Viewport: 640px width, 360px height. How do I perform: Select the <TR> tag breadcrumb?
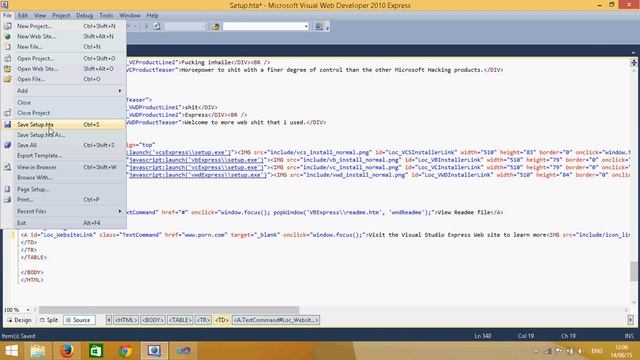pyautogui.click(x=203, y=320)
